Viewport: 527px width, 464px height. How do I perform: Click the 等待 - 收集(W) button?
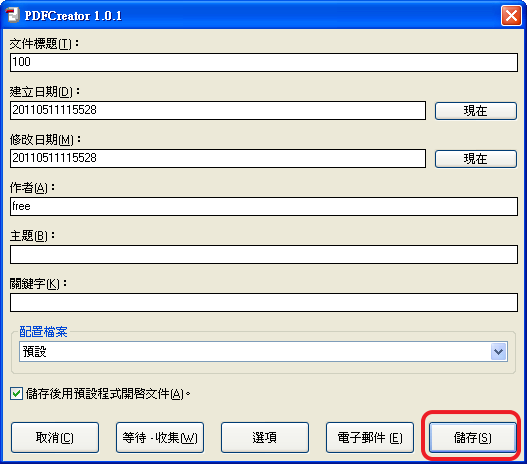click(160, 437)
